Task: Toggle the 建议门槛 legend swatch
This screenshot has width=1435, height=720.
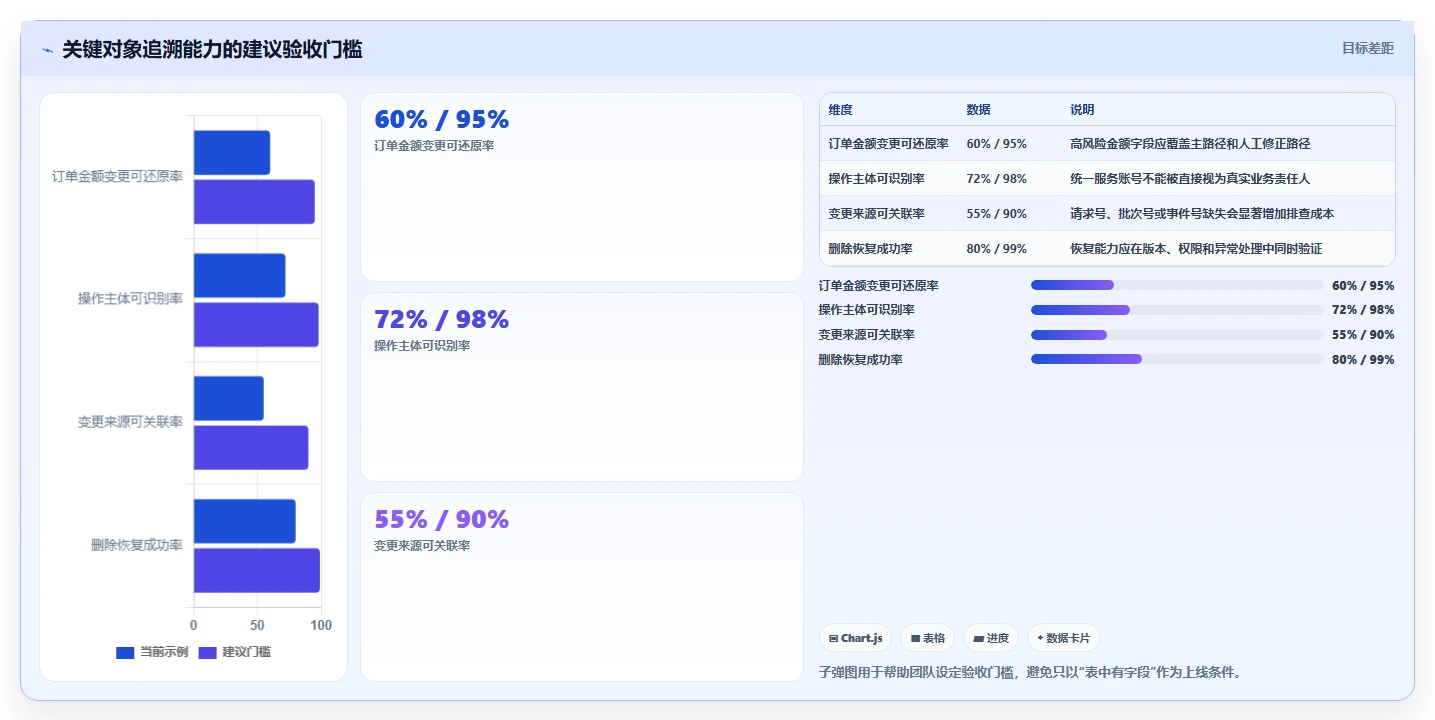Action: click(208, 653)
